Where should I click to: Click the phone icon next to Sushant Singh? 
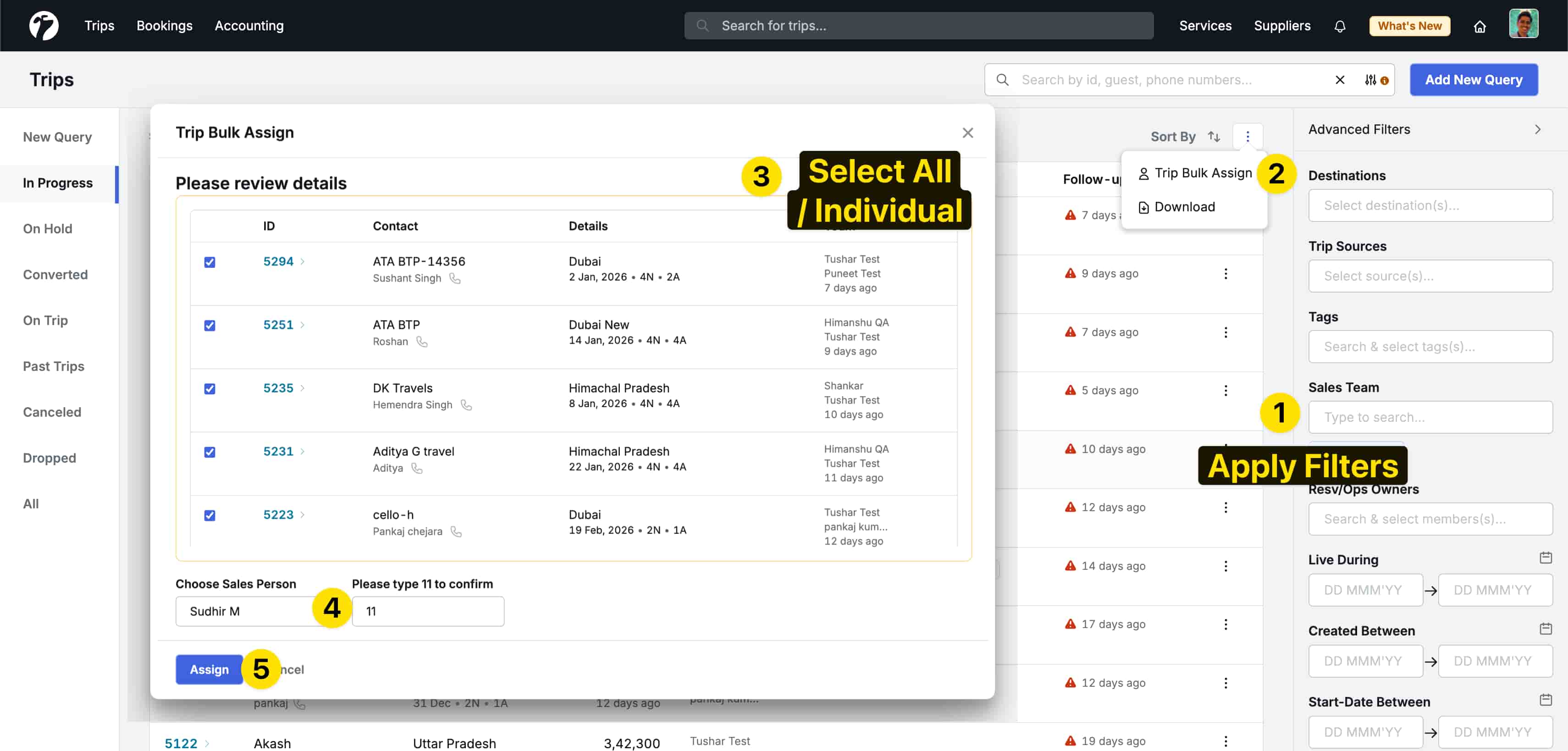[x=455, y=279]
